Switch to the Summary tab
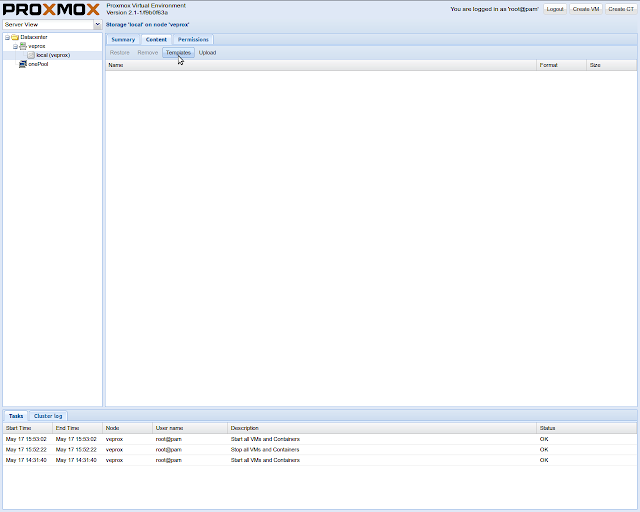This screenshot has height=512, width=640. [x=123, y=40]
